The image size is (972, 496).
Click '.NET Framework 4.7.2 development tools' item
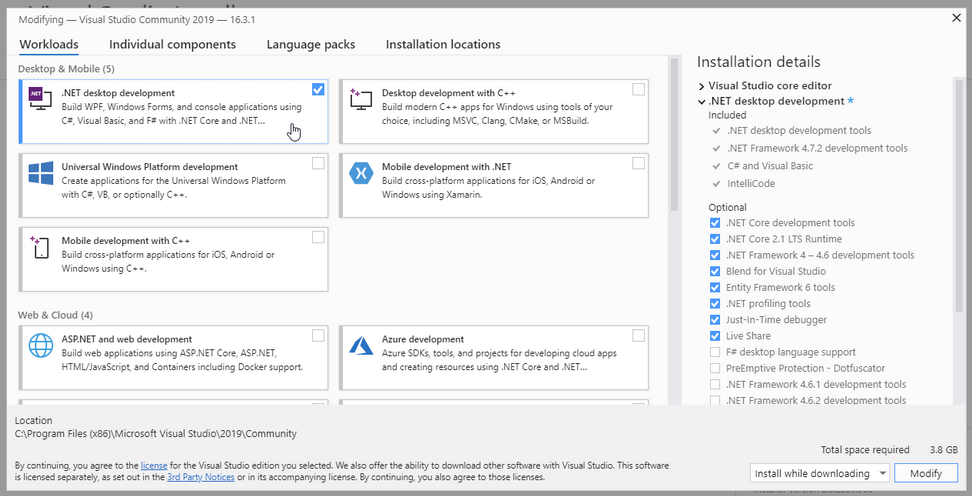point(817,149)
